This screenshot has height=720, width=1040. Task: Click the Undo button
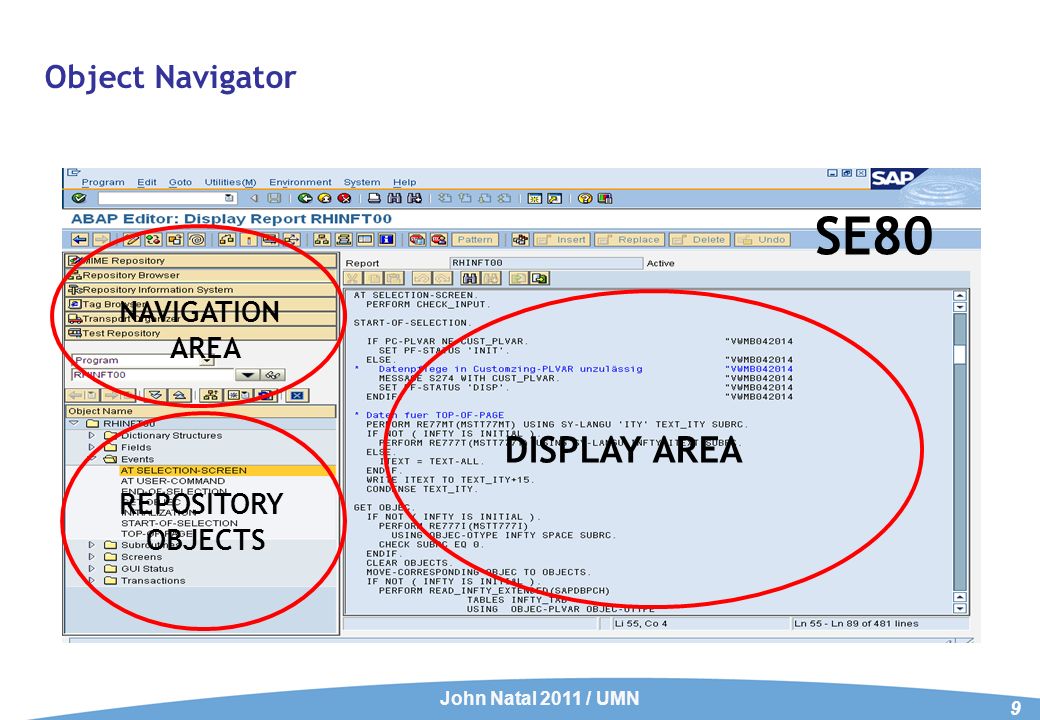762,239
